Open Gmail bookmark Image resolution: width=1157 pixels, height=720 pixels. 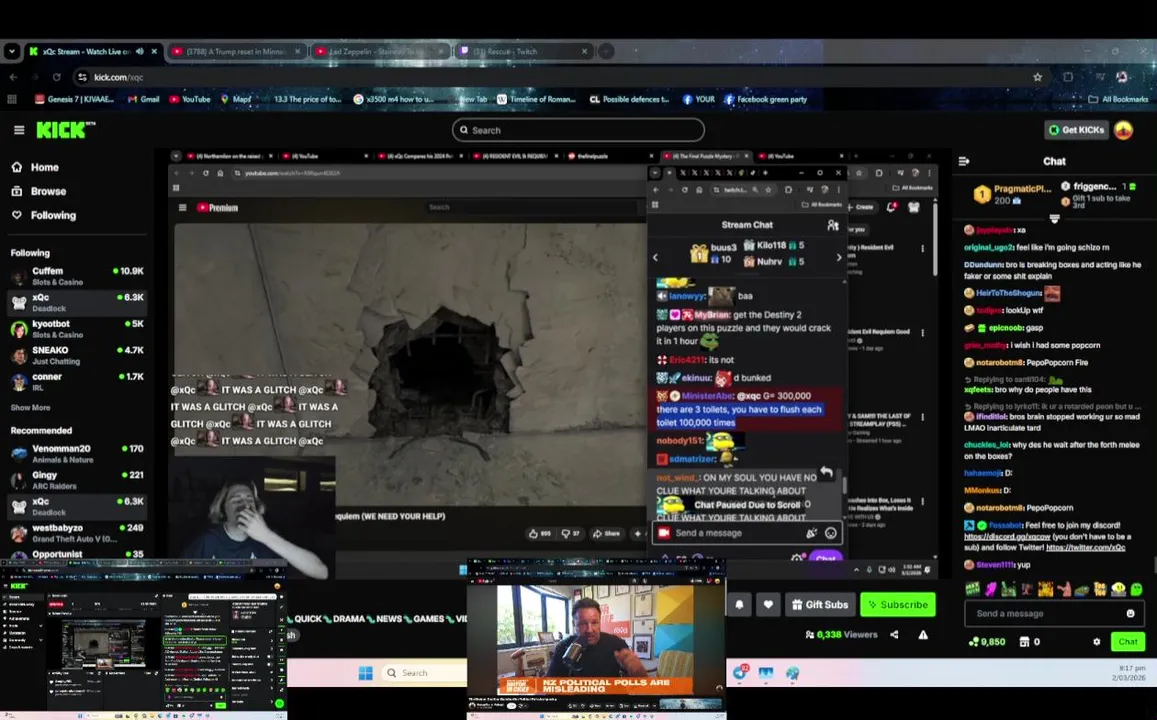coord(144,99)
